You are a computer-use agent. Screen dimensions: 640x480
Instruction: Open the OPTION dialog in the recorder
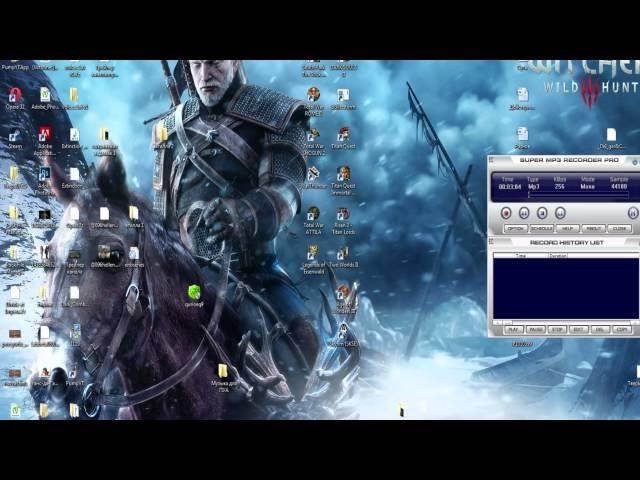pyautogui.click(x=516, y=229)
